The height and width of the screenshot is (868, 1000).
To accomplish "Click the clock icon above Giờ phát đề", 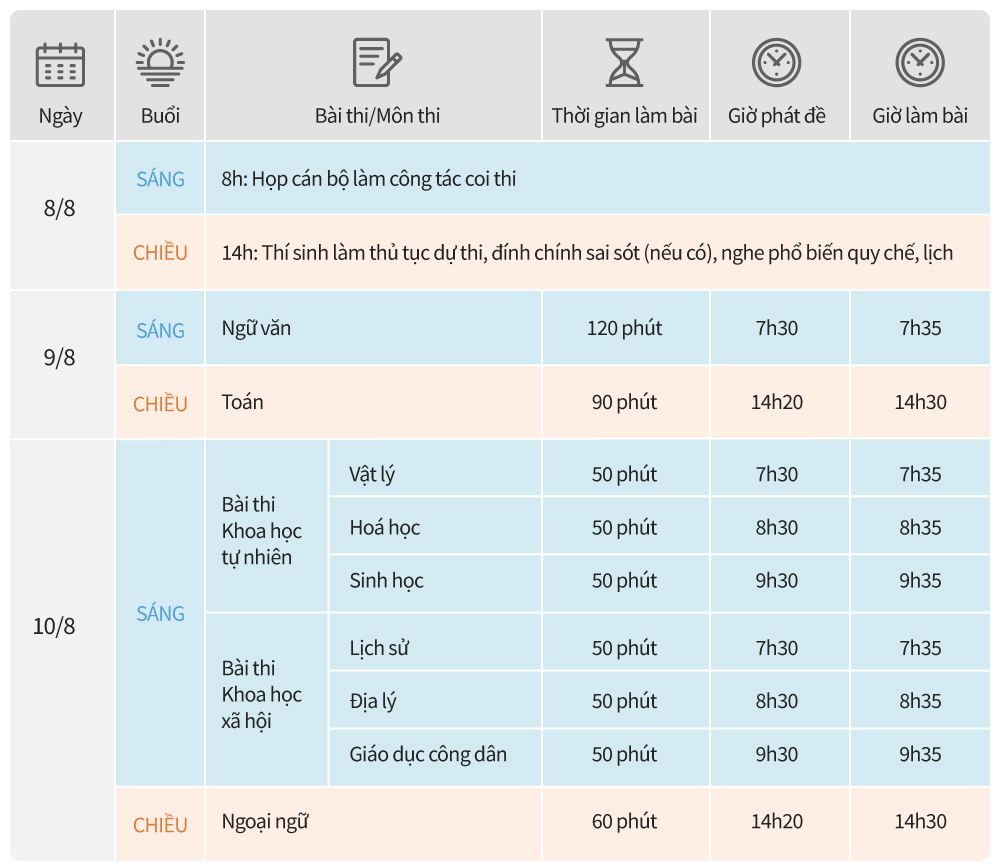I will tap(777, 63).
